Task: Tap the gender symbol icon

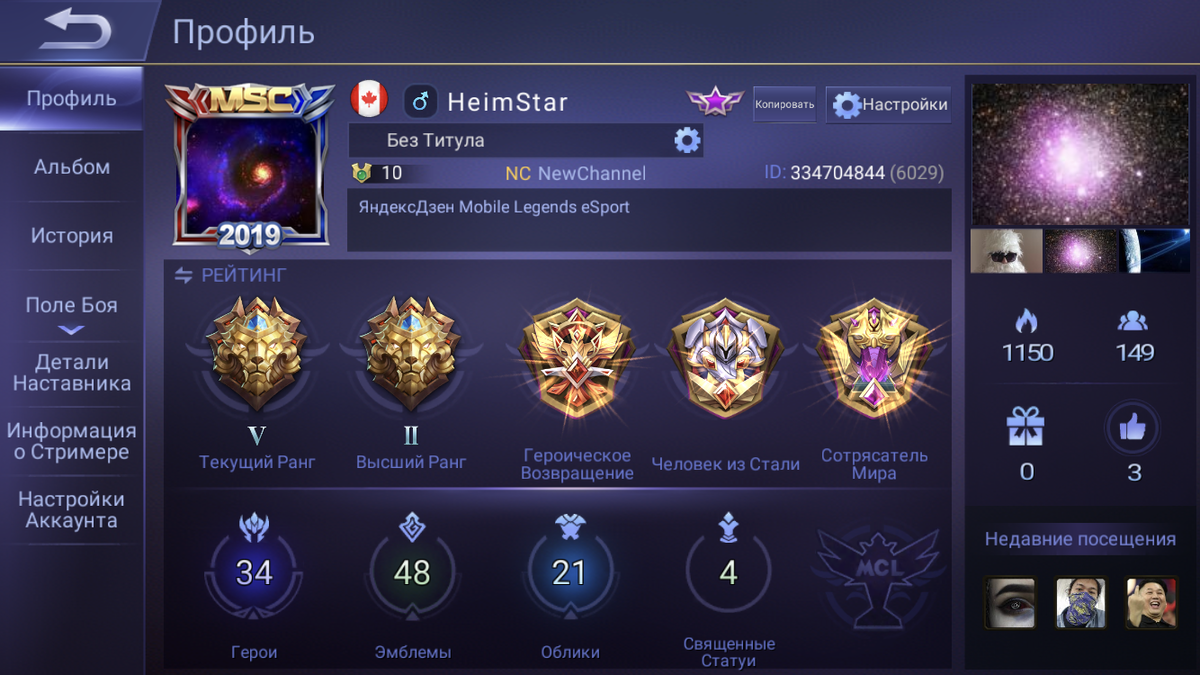Action: coord(421,101)
